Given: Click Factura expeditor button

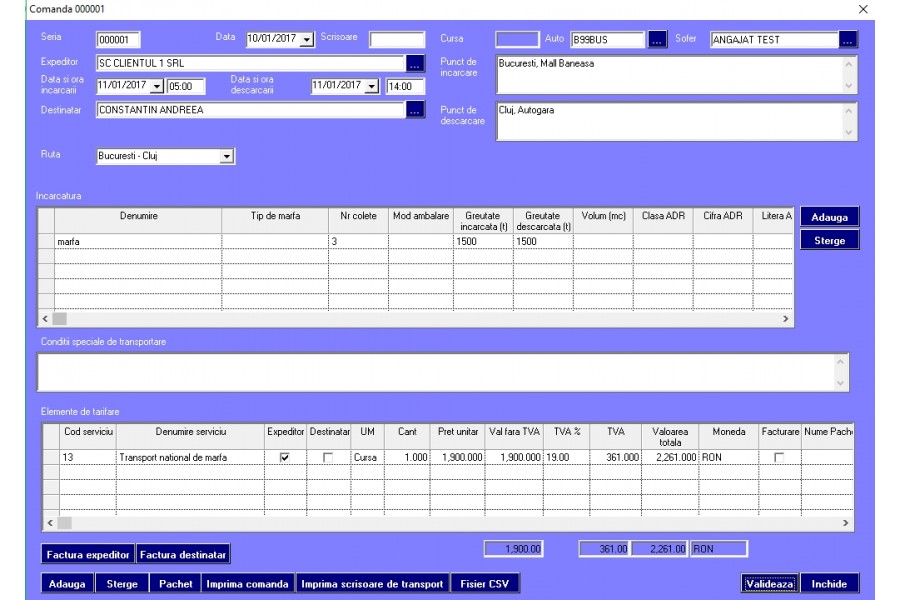Looking at the screenshot, I should click(x=88, y=555).
